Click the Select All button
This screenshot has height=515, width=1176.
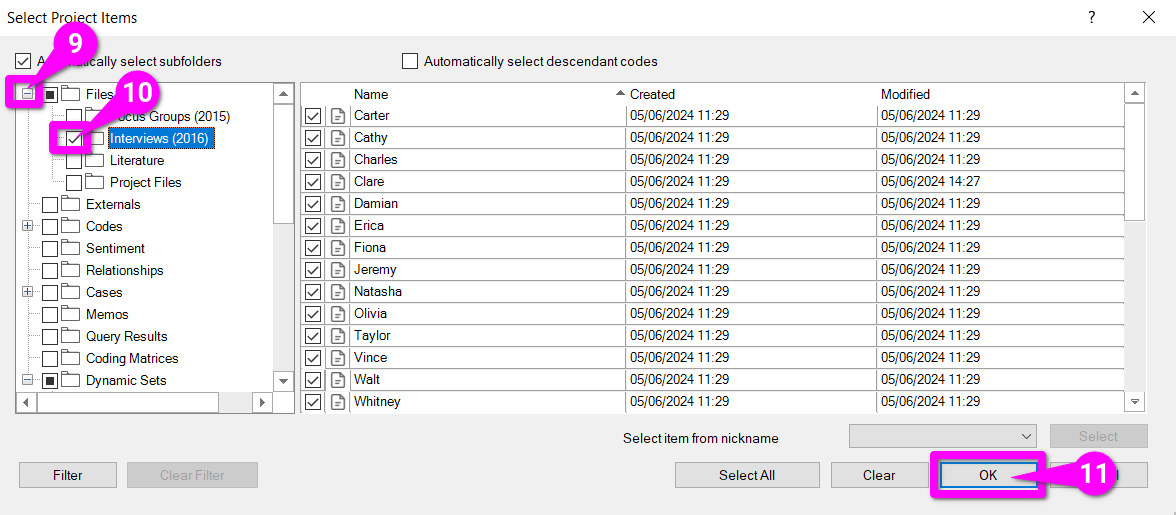click(746, 475)
